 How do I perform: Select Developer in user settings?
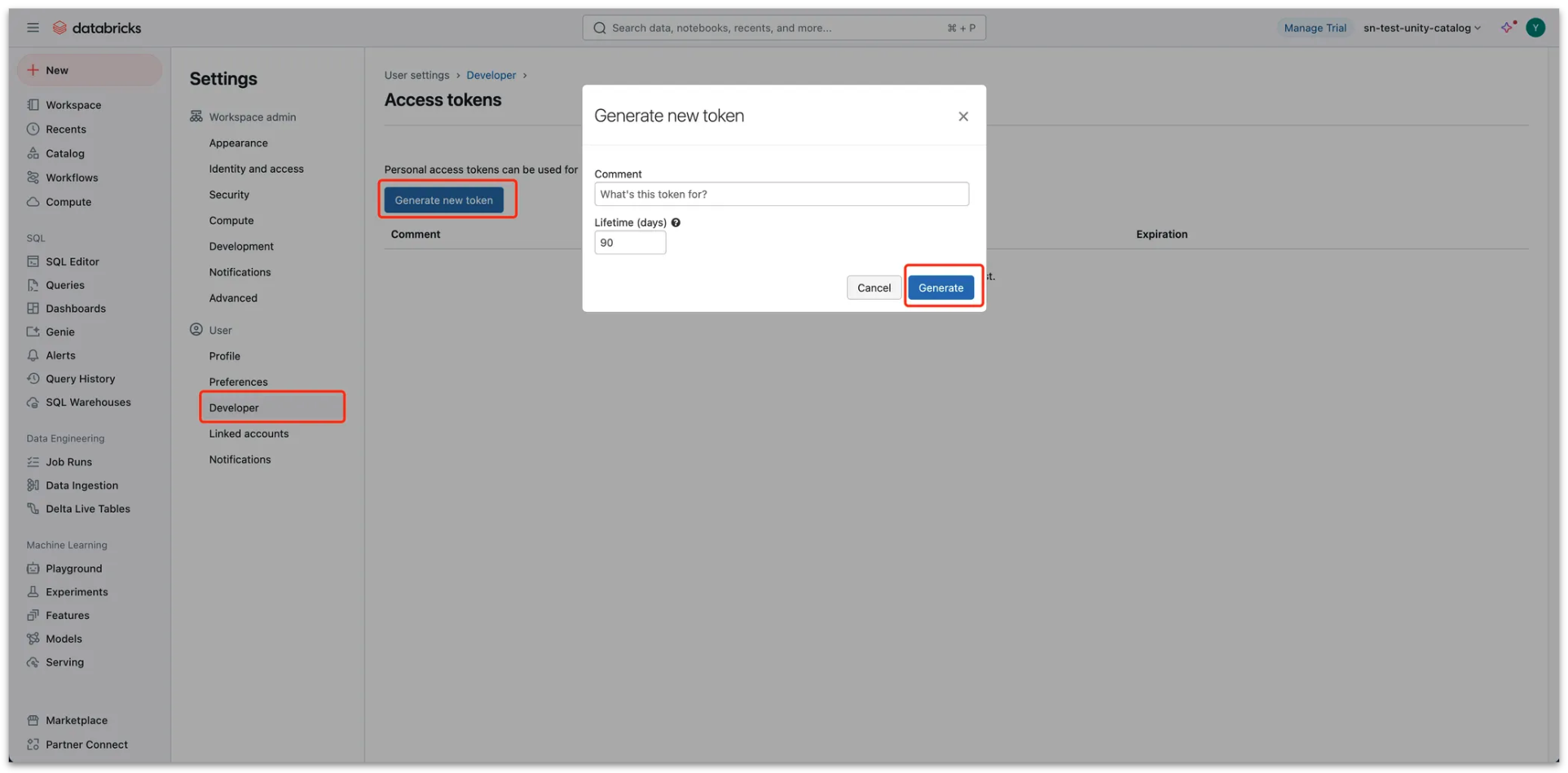pos(234,407)
